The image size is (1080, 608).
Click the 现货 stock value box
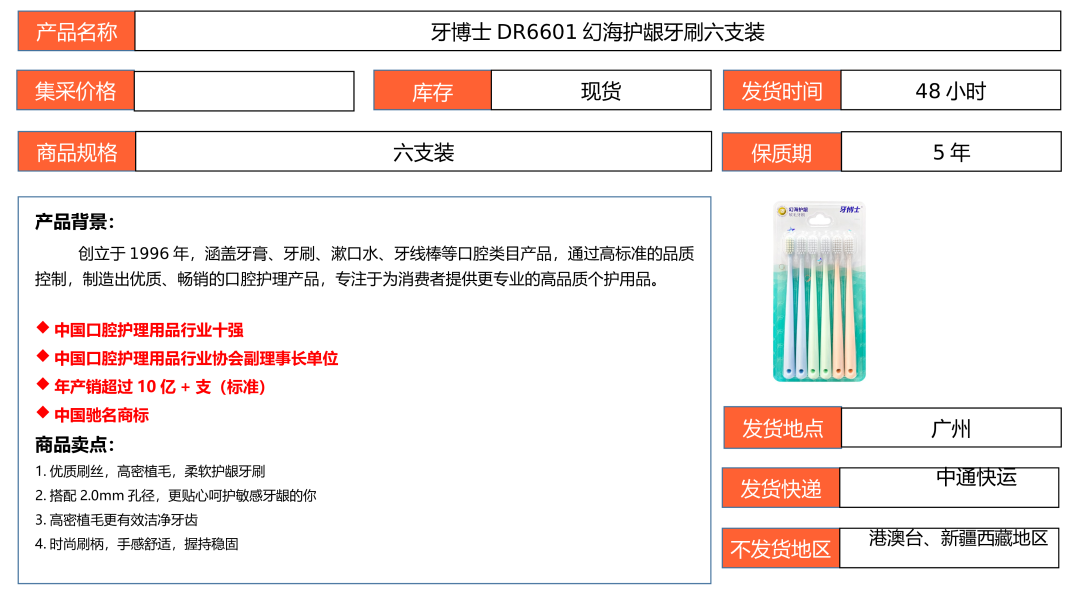(x=601, y=91)
